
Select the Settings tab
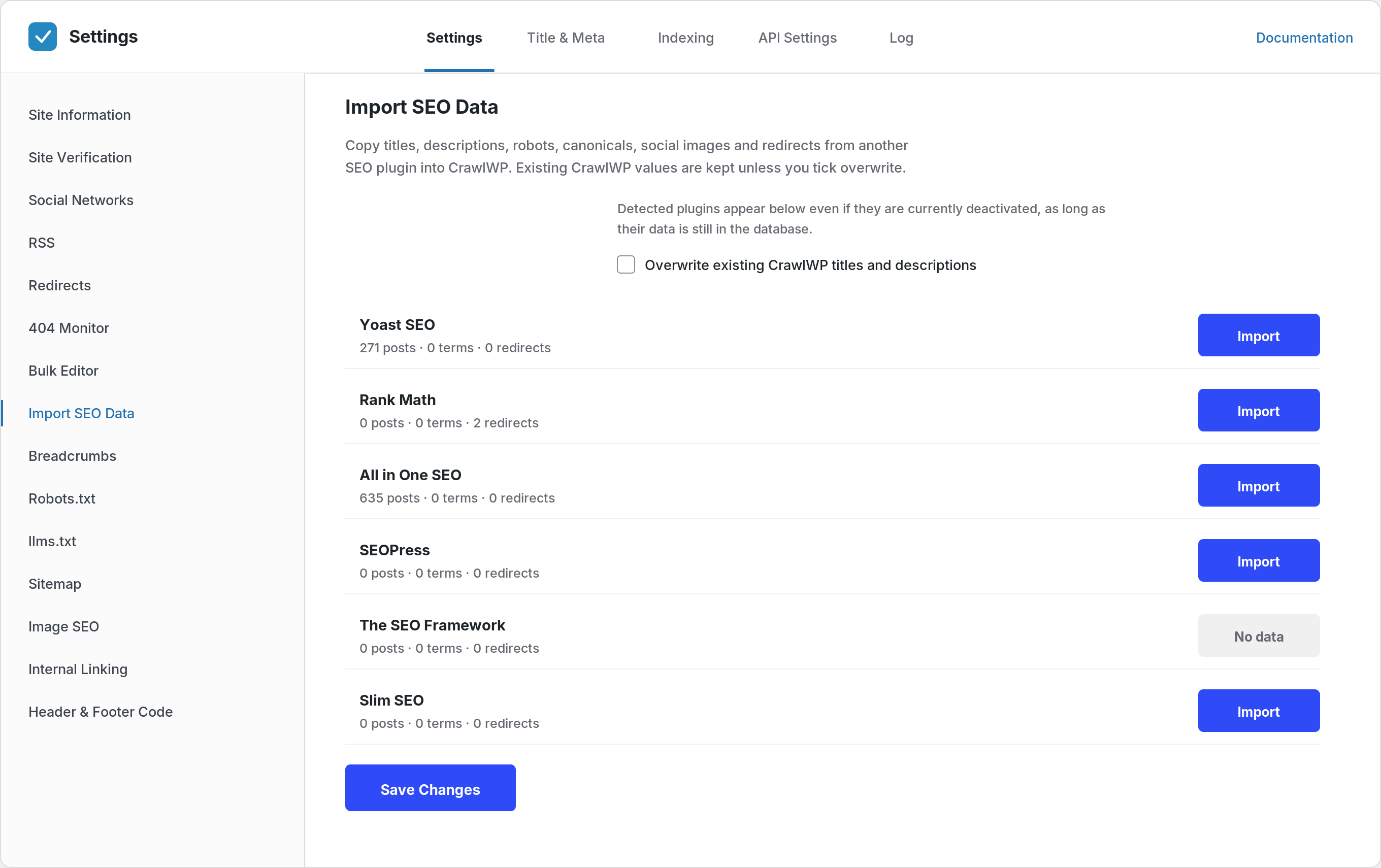453,38
